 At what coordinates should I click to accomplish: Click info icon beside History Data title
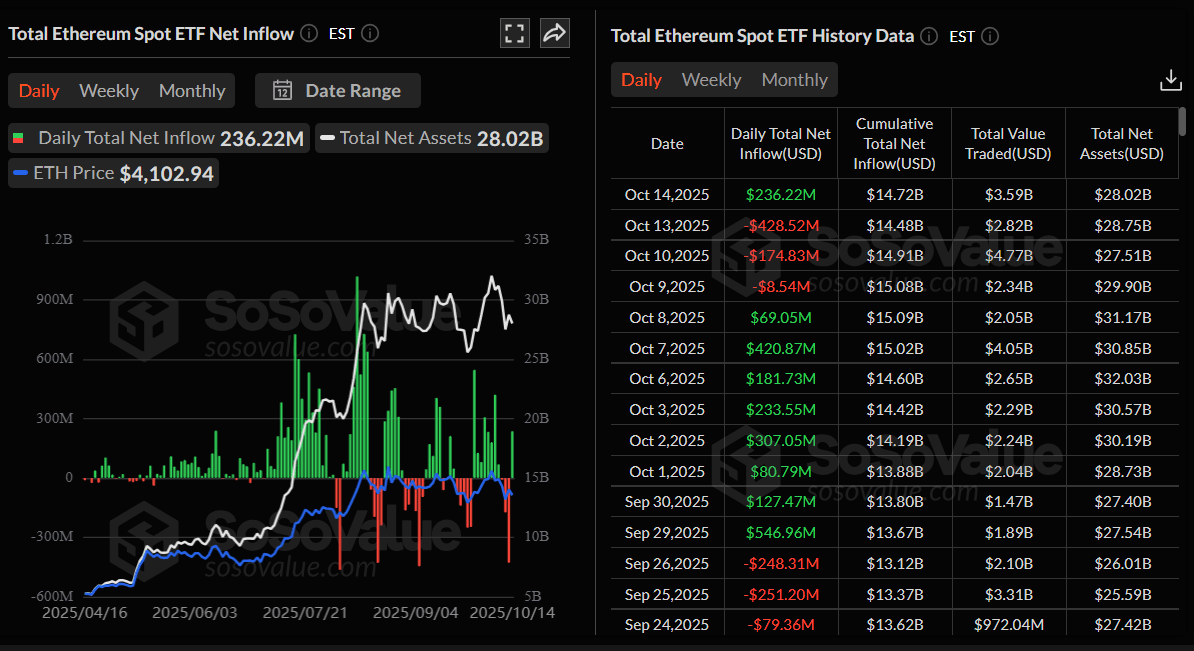[929, 36]
